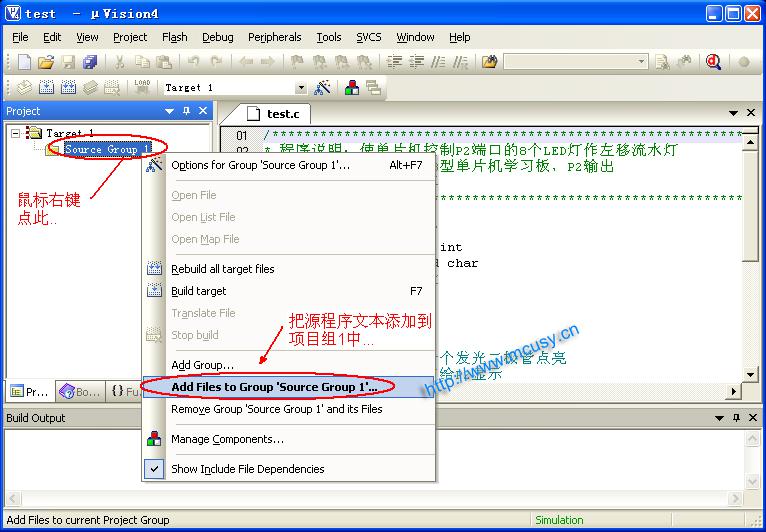Viewport: 766px width, 532px height.
Task: Click the uncomment selection icon
Action: pos(460,62)
